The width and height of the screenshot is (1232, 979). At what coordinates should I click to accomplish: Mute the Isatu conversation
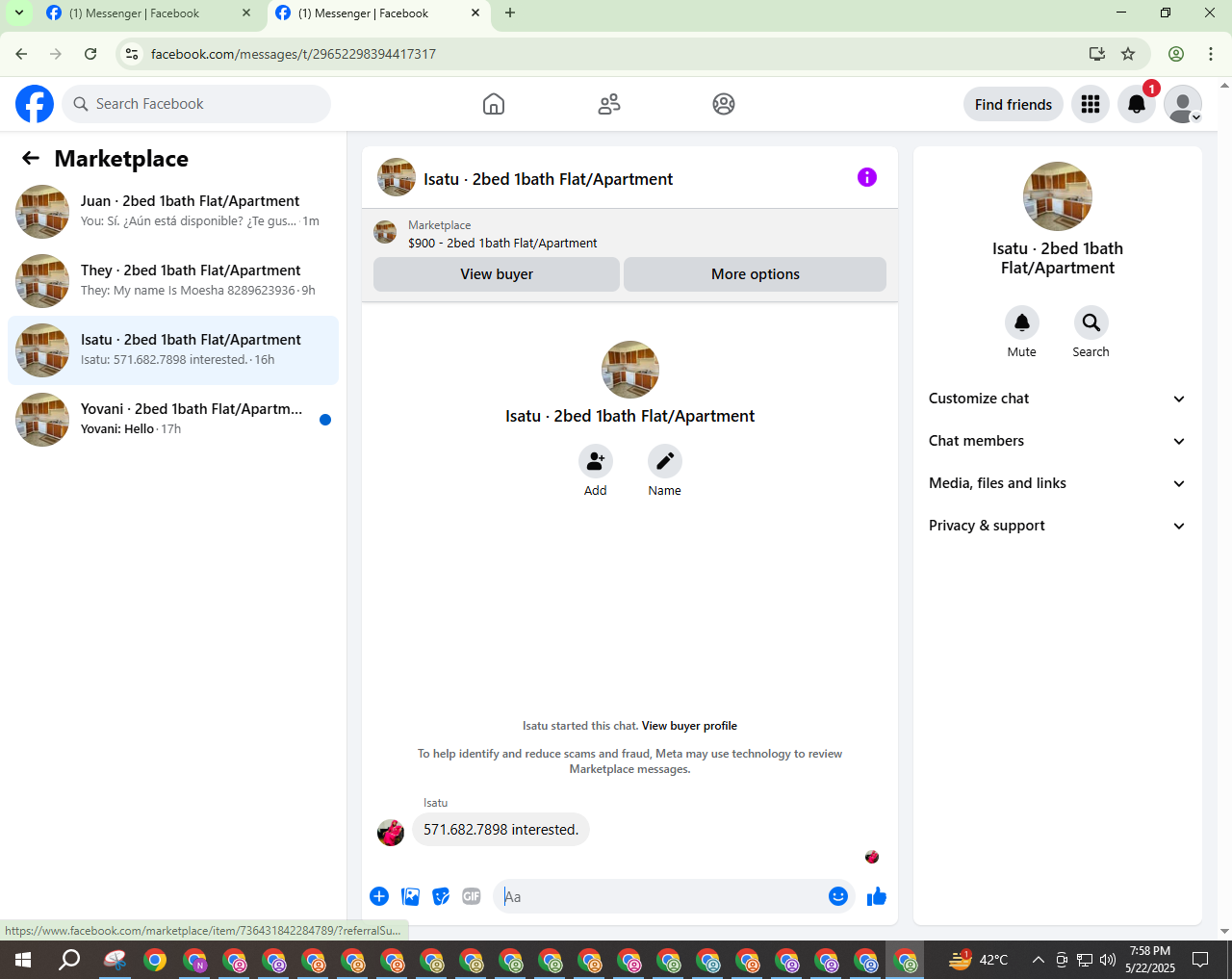pyautogui.click(x=1022, y=322)
